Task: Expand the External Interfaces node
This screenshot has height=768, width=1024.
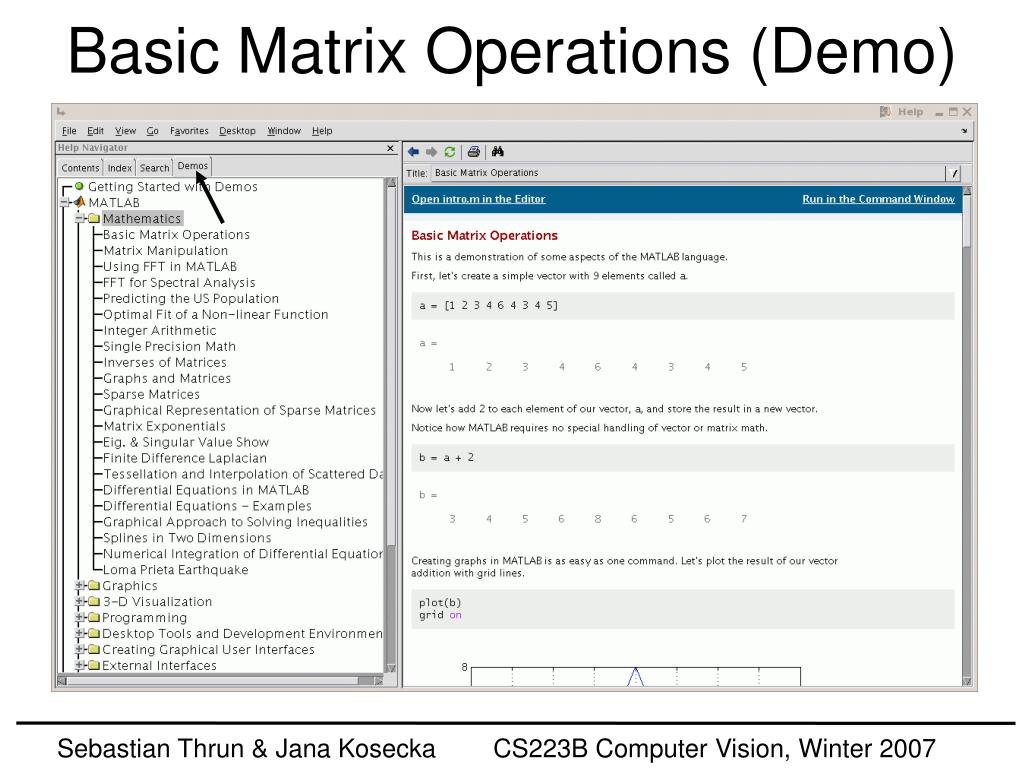Action: [80, 665]
